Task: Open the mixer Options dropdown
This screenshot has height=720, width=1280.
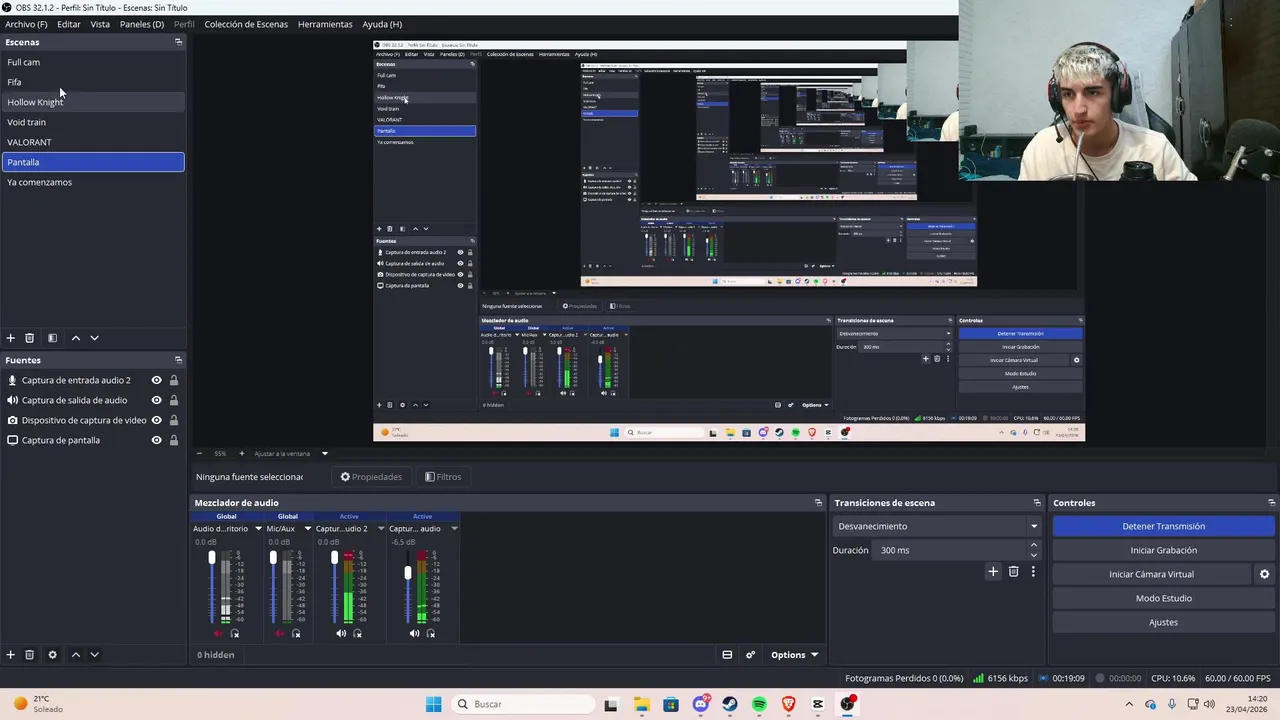Action: 795,655
